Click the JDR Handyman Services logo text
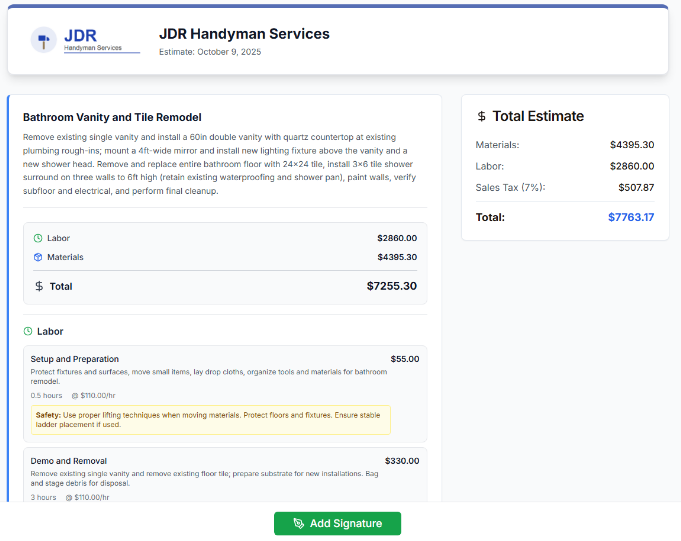The image size is (681, 541). point(93,39)
